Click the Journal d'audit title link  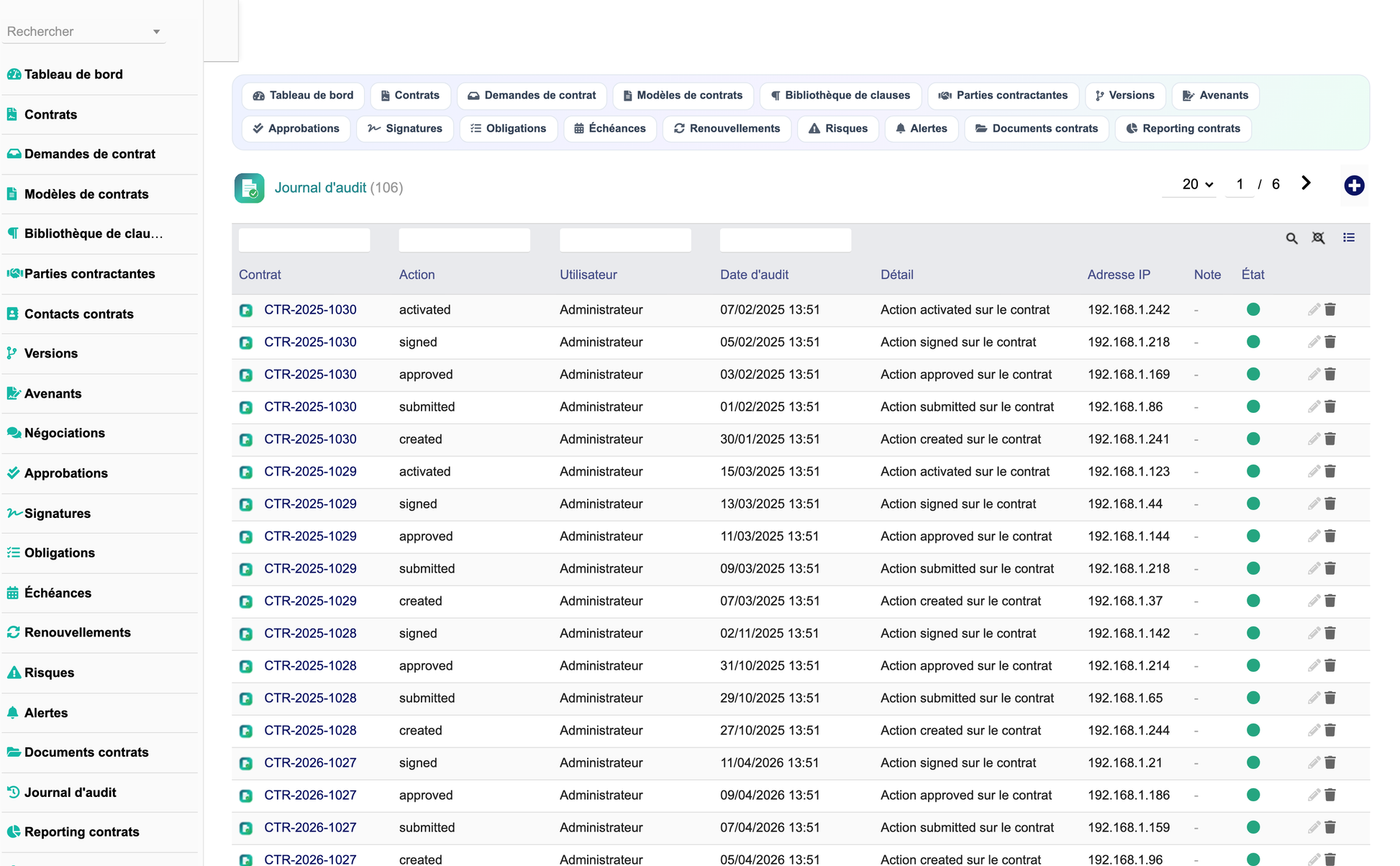(320, 188)
